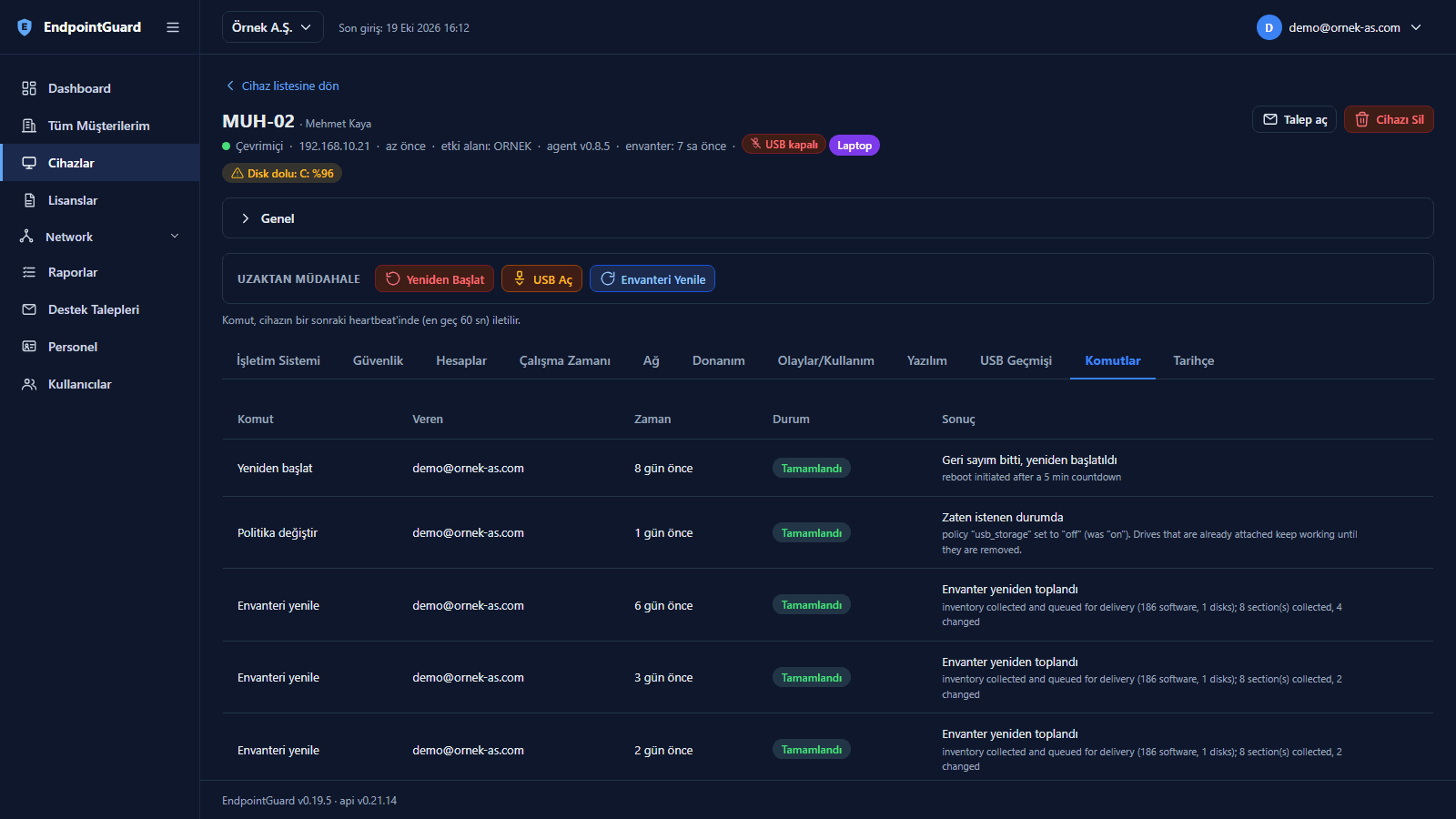Screen dimensions: 1456x819
Task: Open Dashboard from the sidebar
Action: 100,88
